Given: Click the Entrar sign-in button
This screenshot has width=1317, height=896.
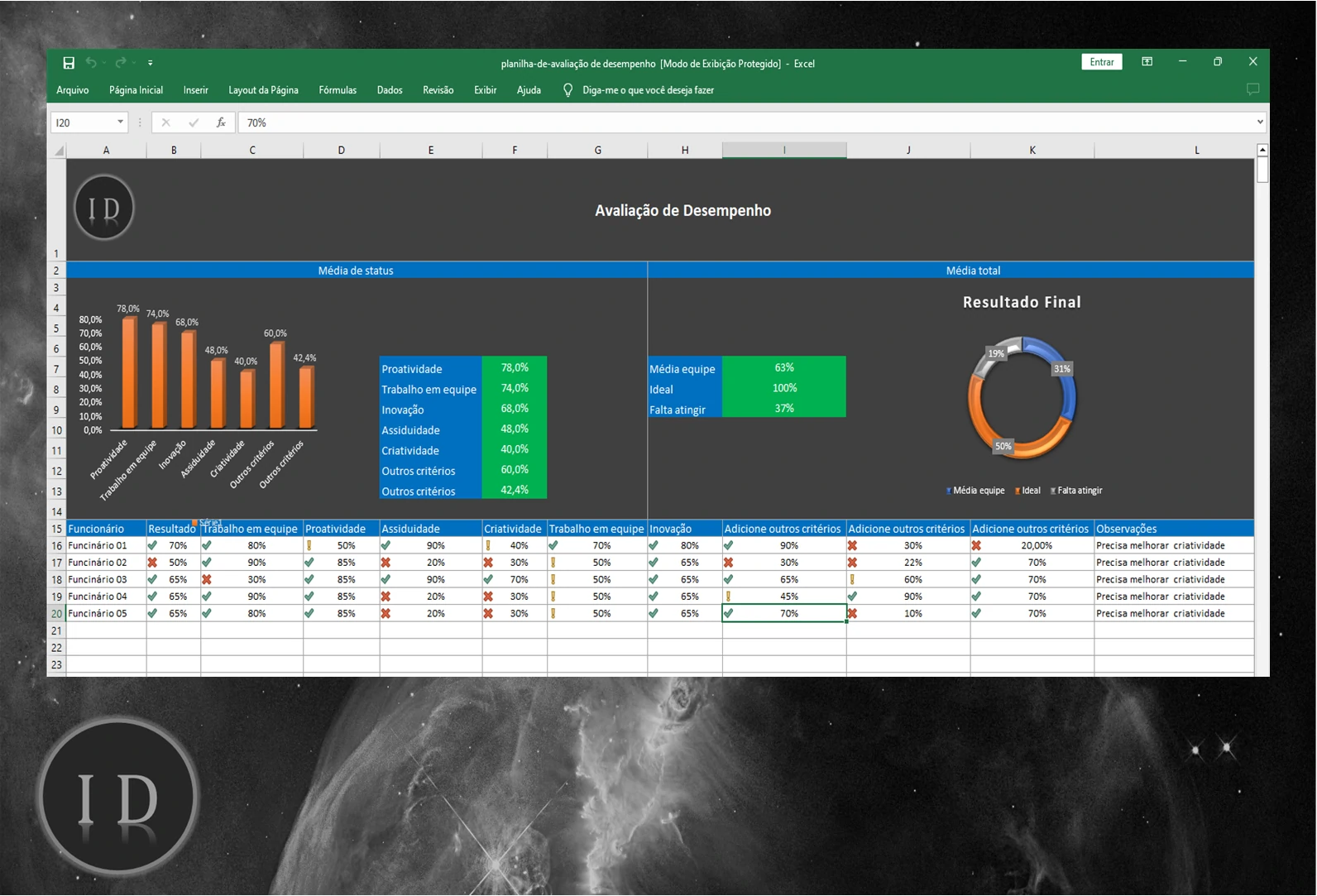Looking at the screenshot, I should click(1101, 62).
